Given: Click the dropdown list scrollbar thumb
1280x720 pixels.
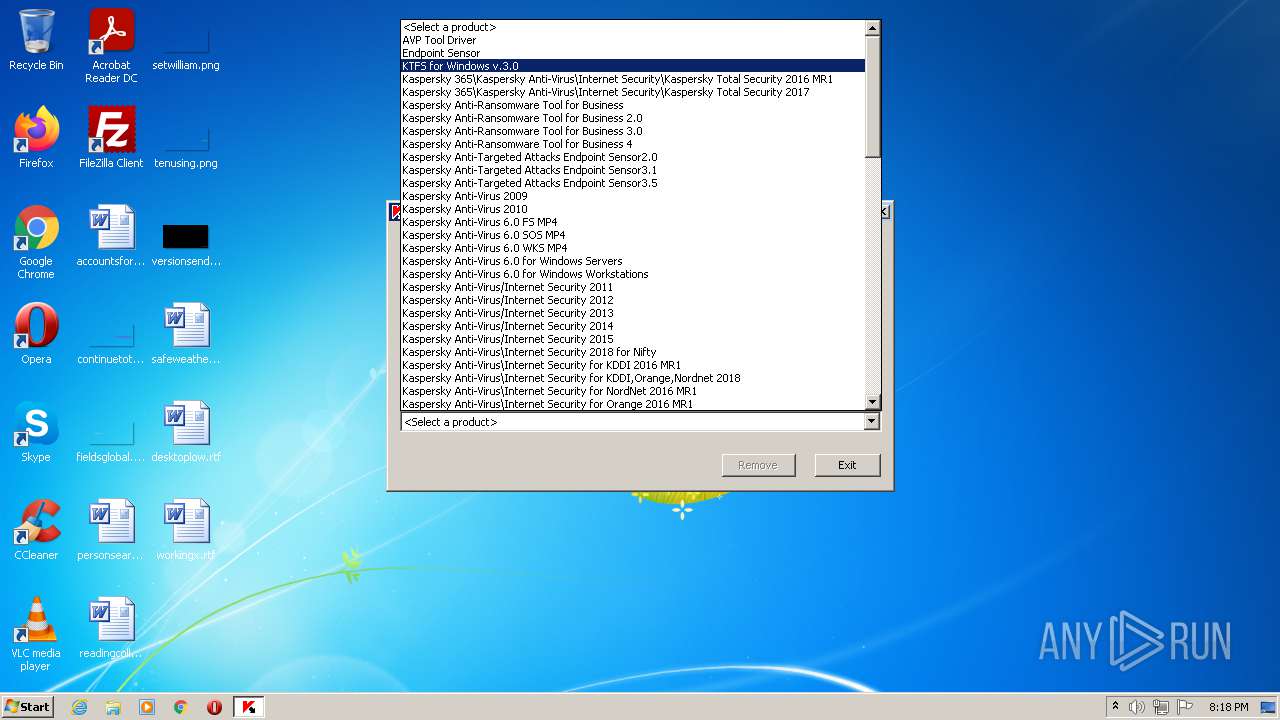Looking at the screenshot, I should click(x=872, y=96).
